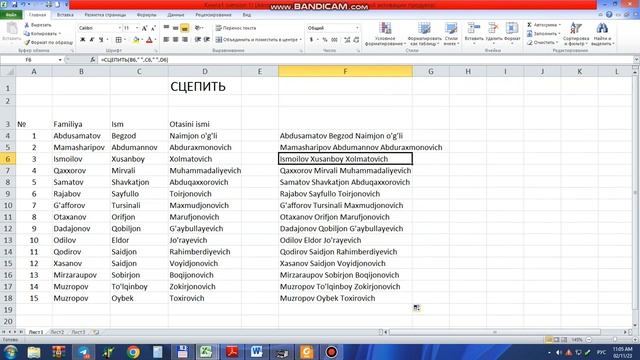Viewport: 640px width, 360px height.
Task: Open Find and Select (Найти и выделить)
Action: [x=602, y=33]
